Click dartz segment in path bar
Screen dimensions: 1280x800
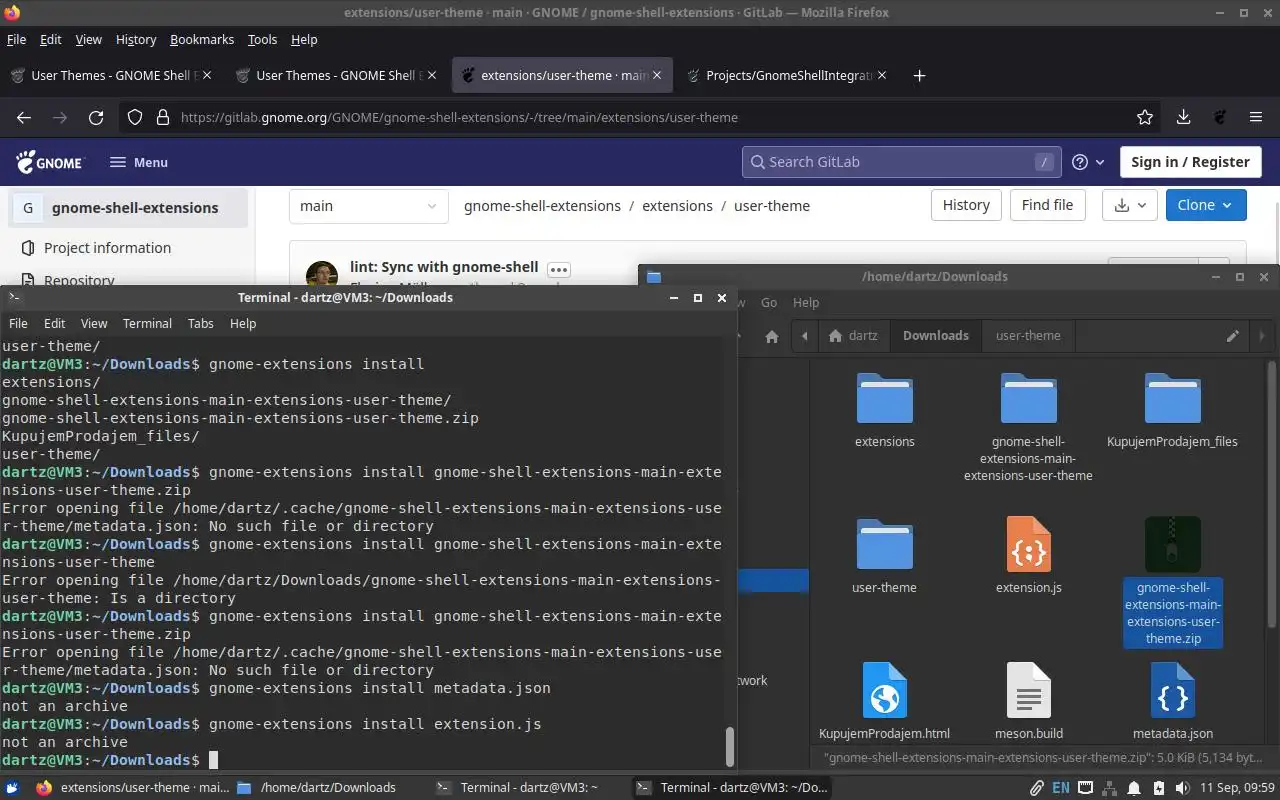pos(853,336)
